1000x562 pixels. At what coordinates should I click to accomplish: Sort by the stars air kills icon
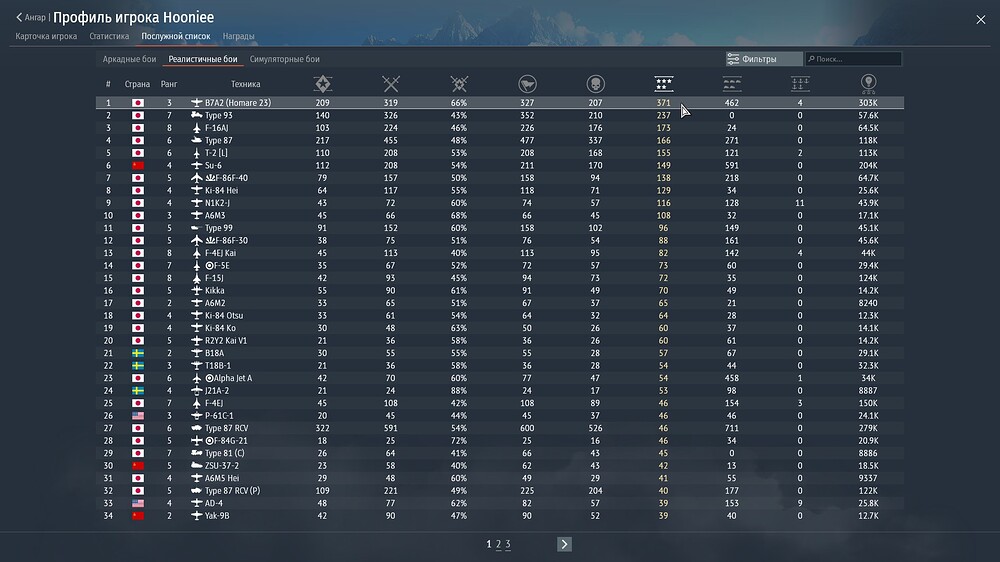[664, 84]
